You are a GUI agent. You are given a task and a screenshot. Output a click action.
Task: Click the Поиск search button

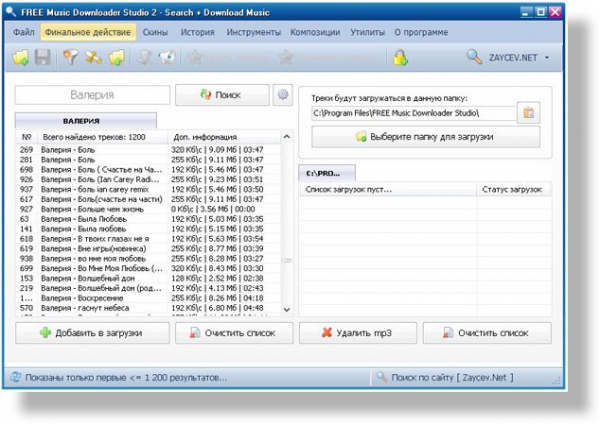pyautogui.click(x=222, y=95)
